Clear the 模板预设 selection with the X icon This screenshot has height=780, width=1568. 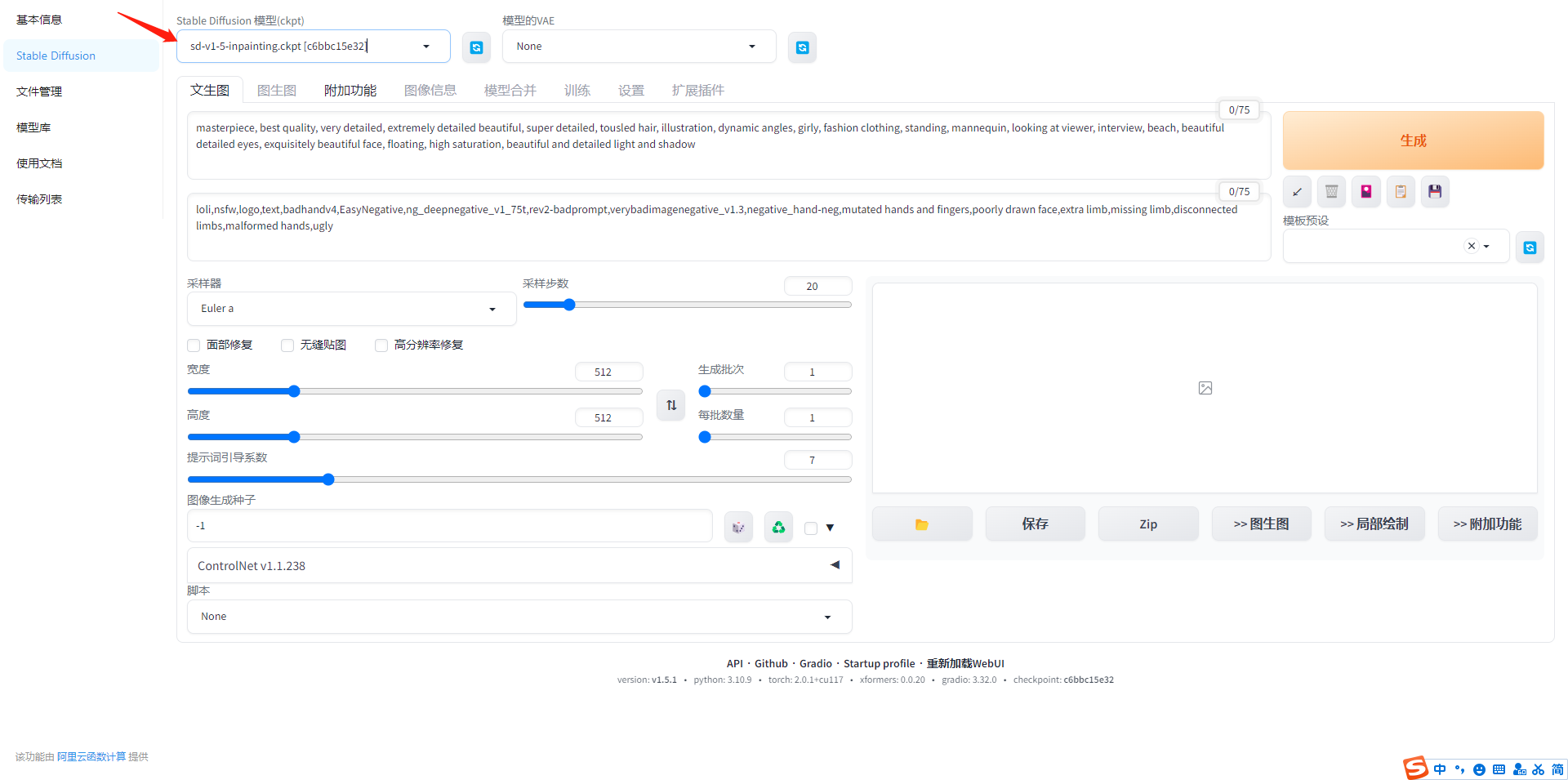(x=1472, y=246)
